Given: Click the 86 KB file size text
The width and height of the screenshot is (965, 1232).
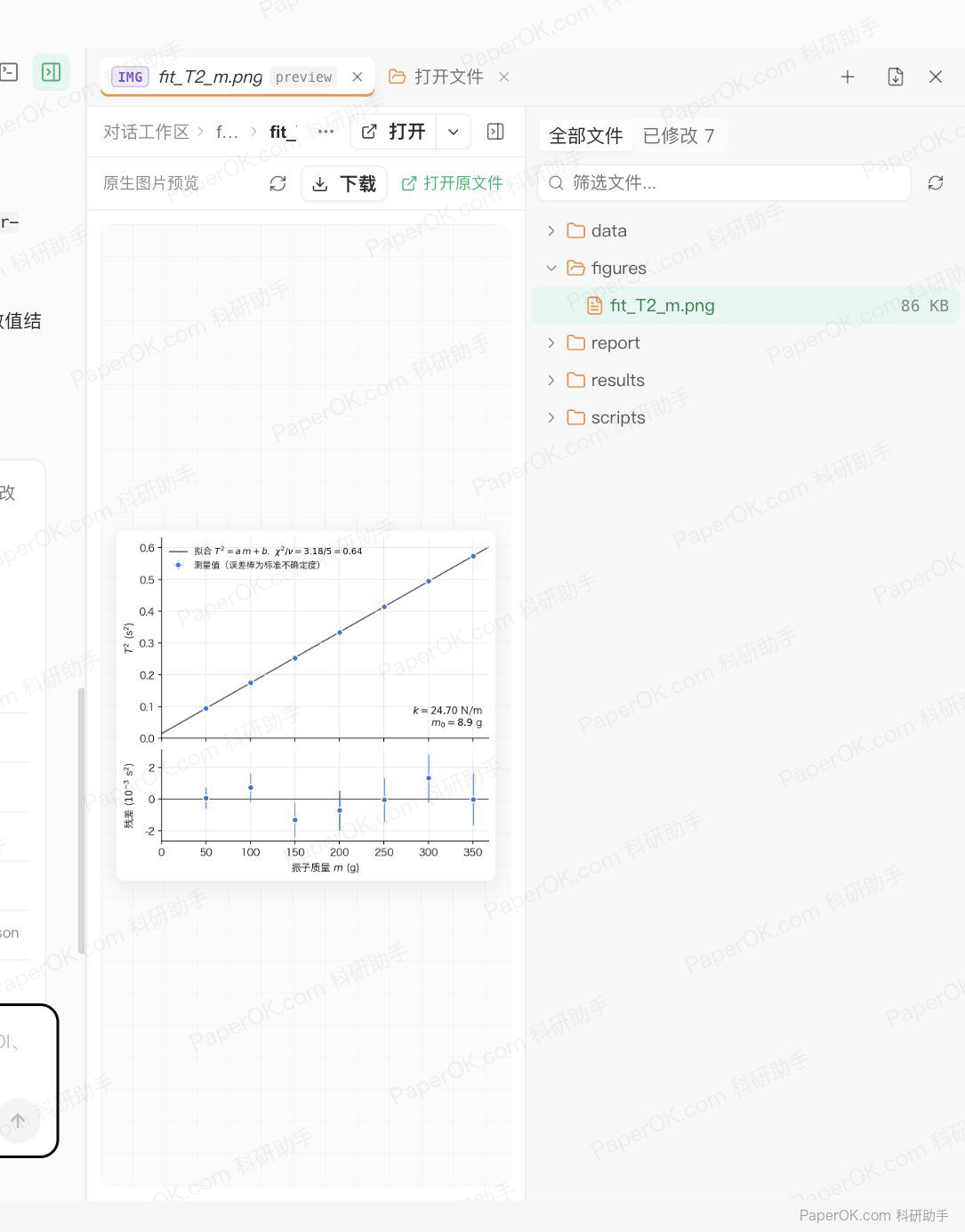Looking at the screenshot, I should [925, 305].
